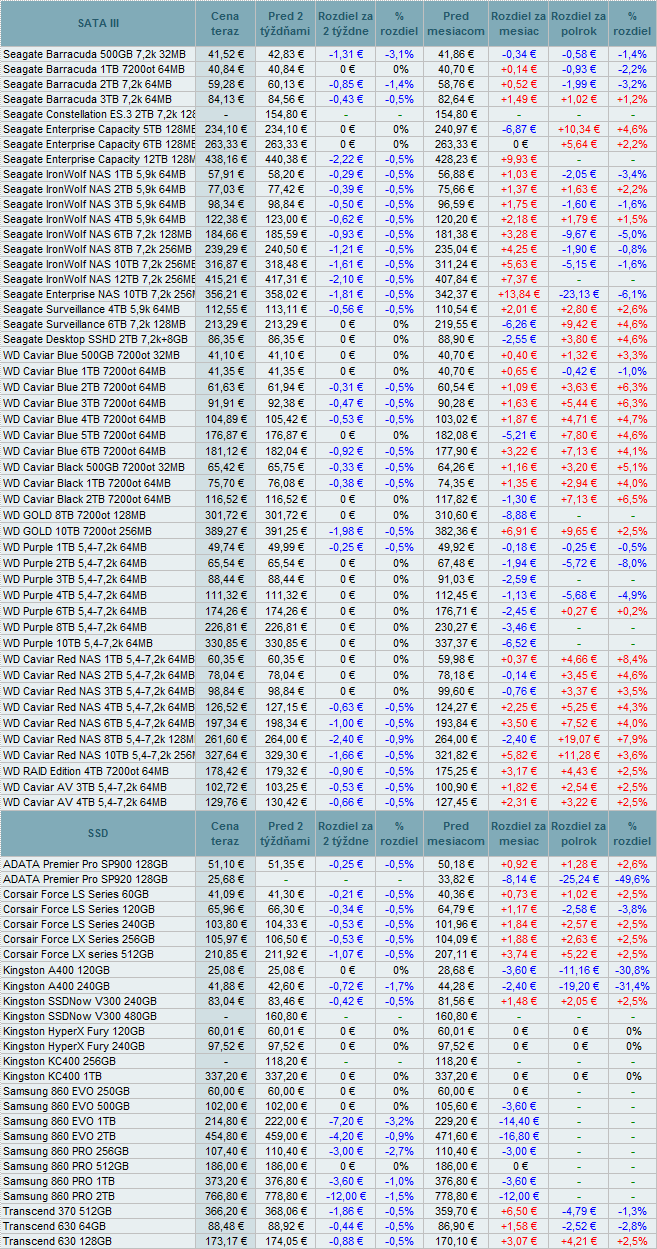Select "Cena teraz" header in SATA III section
This screenshot has width=657, height=1249.
(x=226, y=22)
